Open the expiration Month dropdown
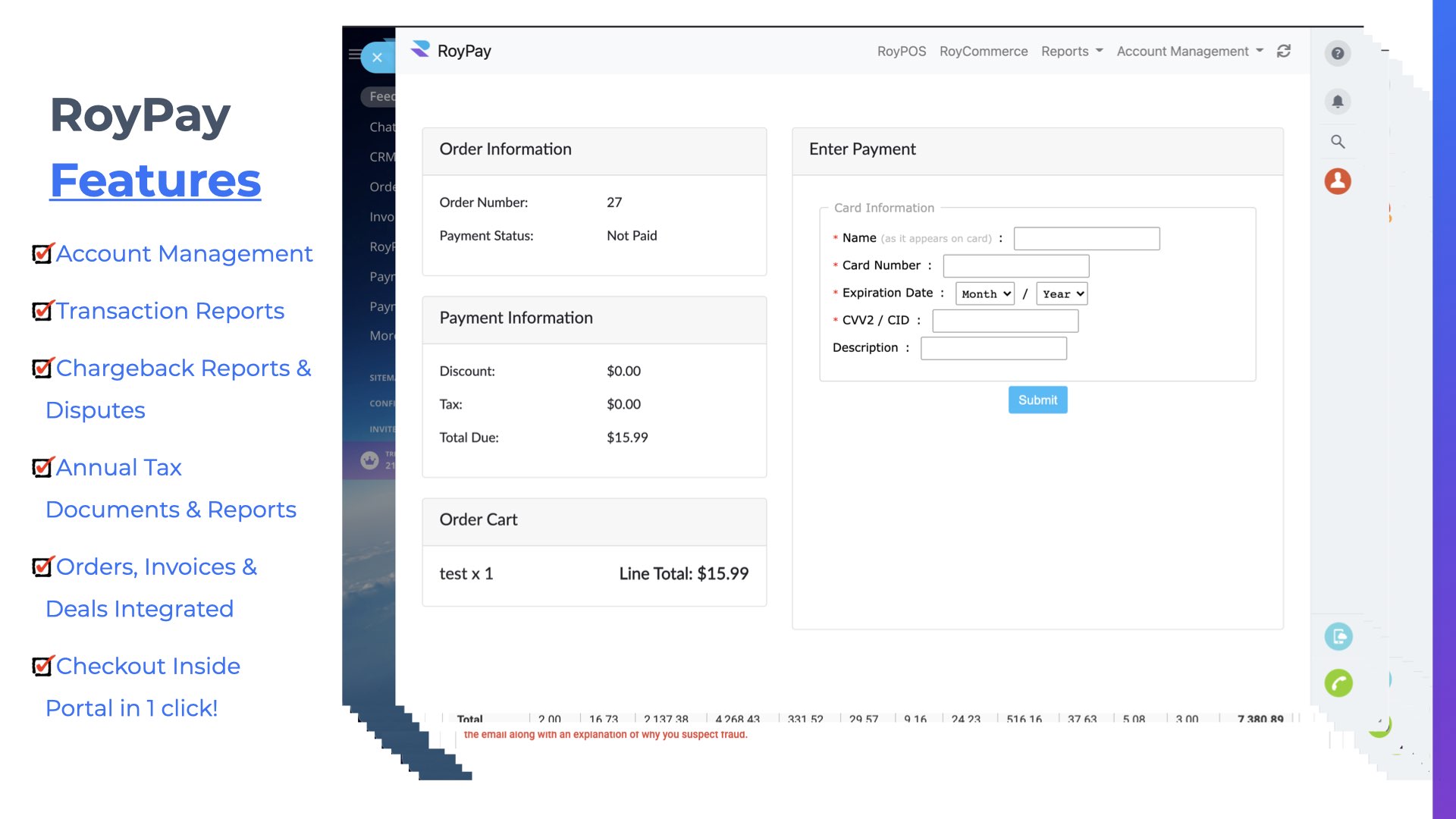Image resolution: width=1456 pixels, height=819 pixels. click(x=984, y=294)
